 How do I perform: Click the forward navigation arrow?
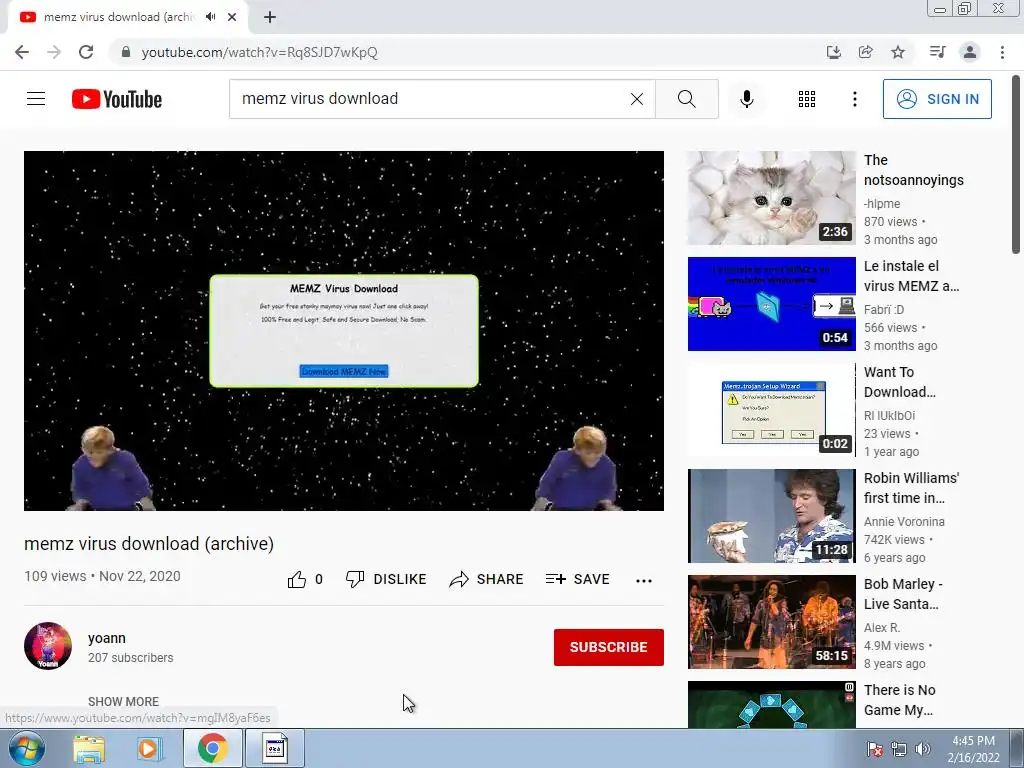54,52
